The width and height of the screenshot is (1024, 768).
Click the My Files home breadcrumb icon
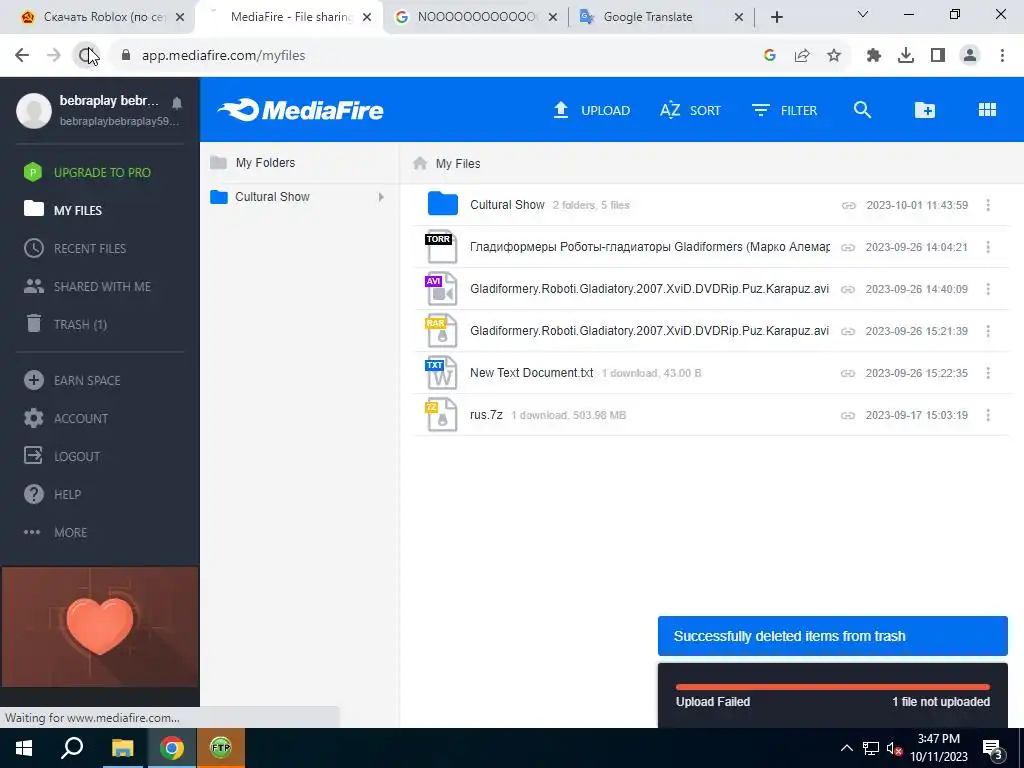click(420, 163)
